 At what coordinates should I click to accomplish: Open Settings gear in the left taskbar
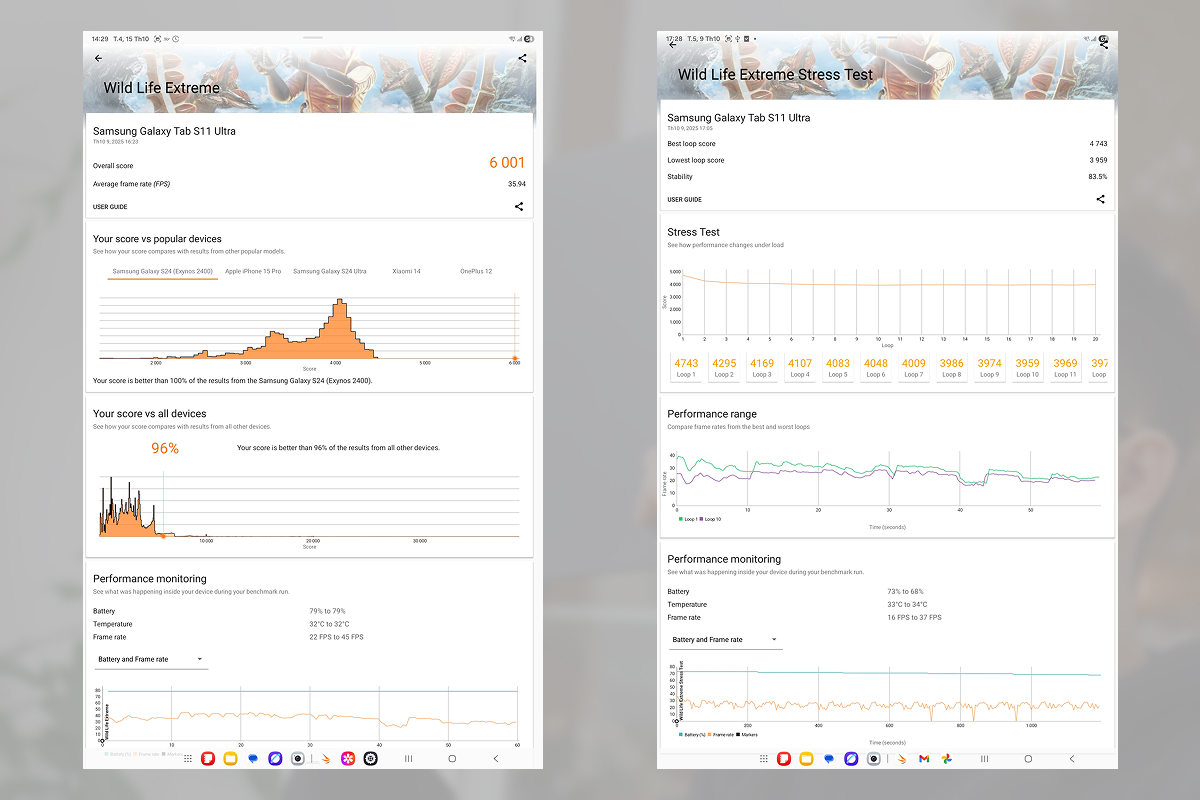[x=371, y=759]
